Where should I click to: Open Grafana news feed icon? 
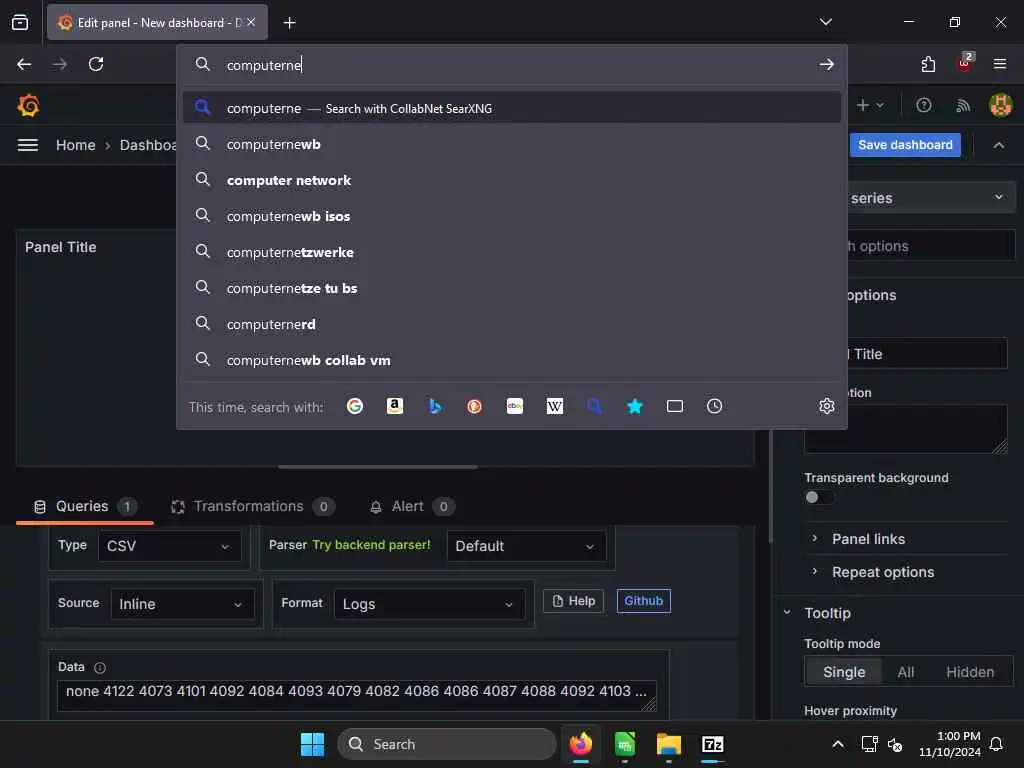pos(963,105)
